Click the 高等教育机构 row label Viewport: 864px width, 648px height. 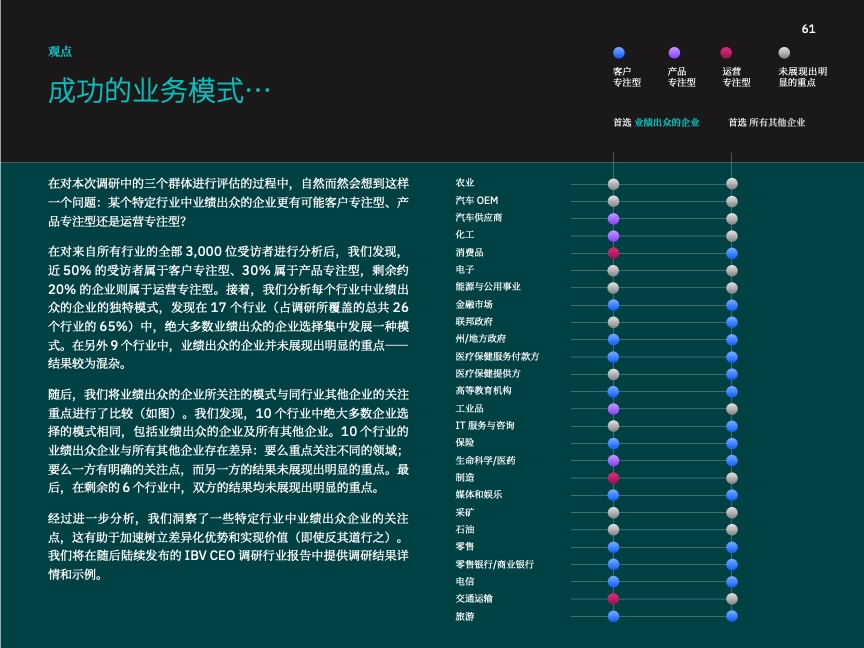click(x=483, y=390)
